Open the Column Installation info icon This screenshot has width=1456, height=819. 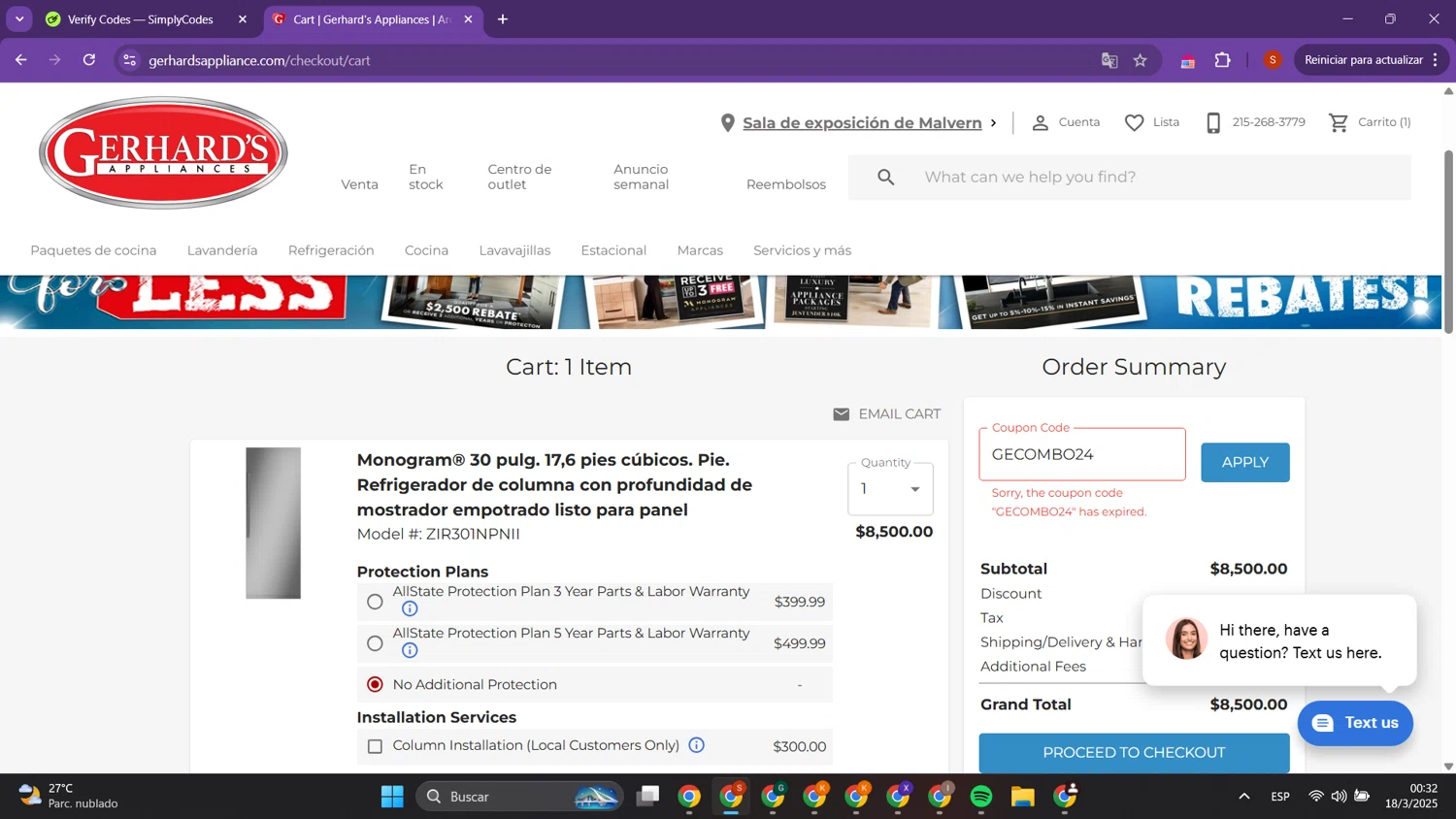pyautogui.click(x=696, y=745)
